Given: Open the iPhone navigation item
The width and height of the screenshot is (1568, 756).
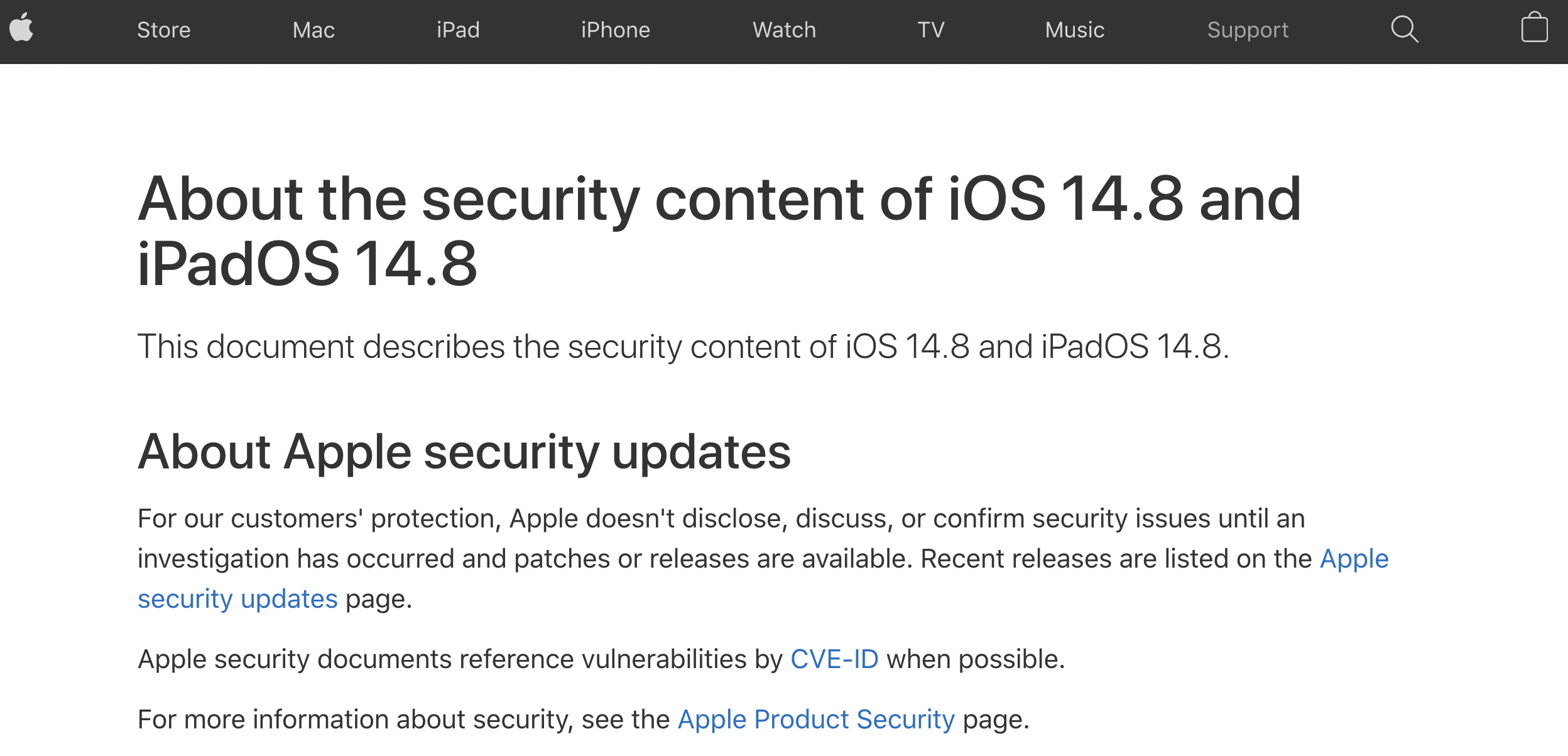Looking at the screenshot, I should pyautogui.click(x=616, y=30).
